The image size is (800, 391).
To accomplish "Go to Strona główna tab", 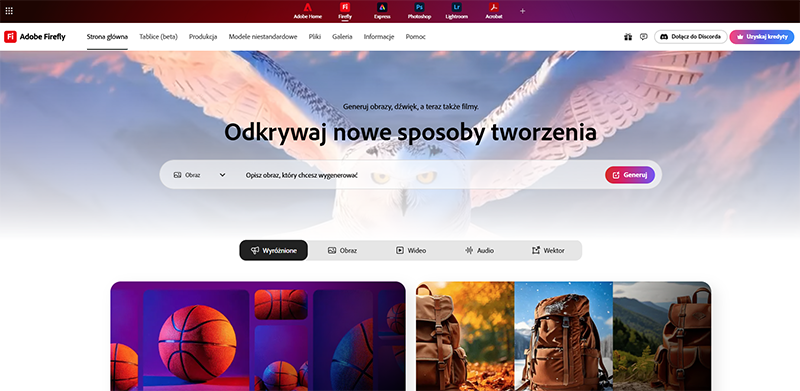I will coord(107,37).
